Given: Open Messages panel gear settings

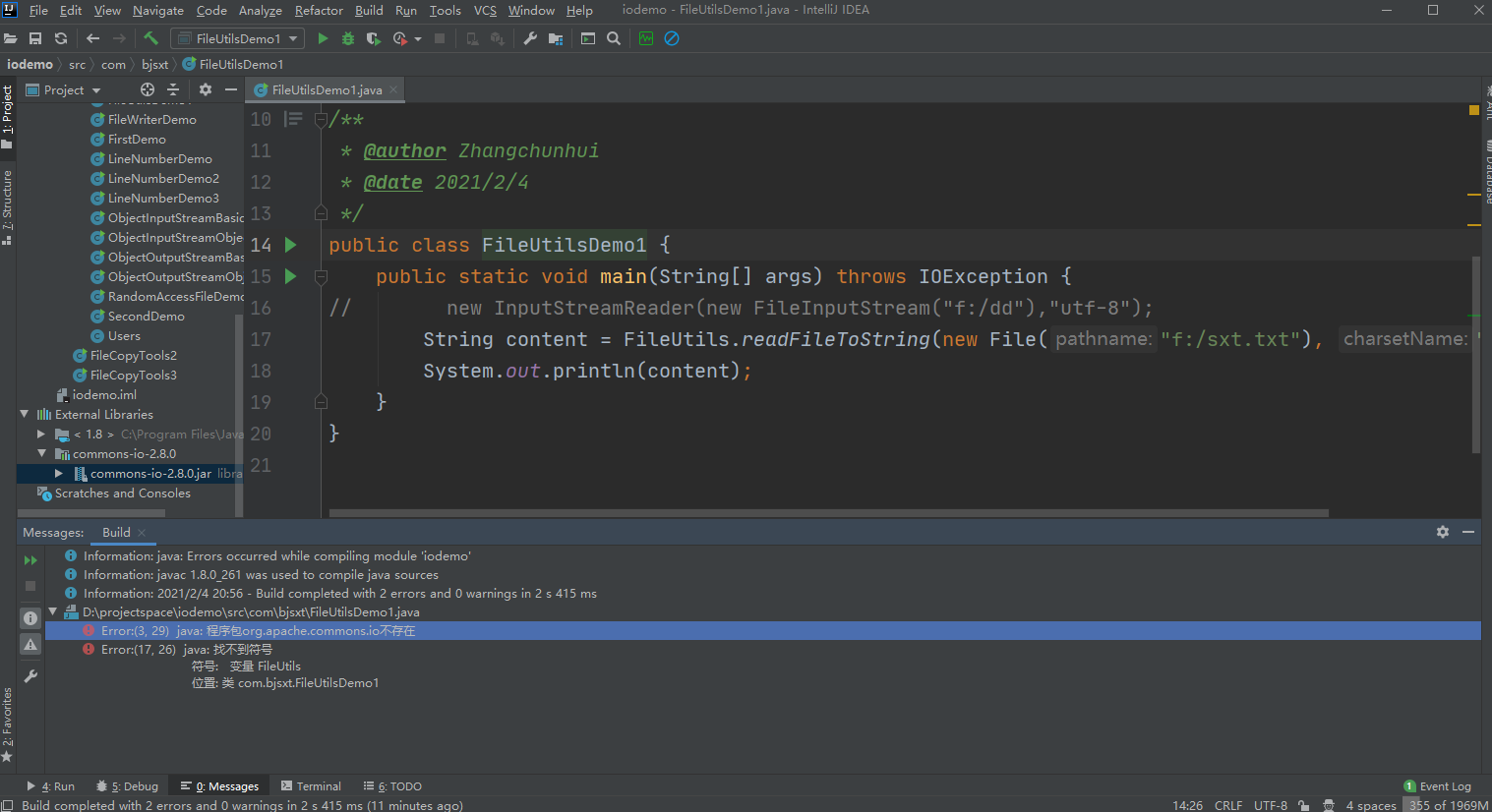Looking at the screenshot, I should point(1443,532).
